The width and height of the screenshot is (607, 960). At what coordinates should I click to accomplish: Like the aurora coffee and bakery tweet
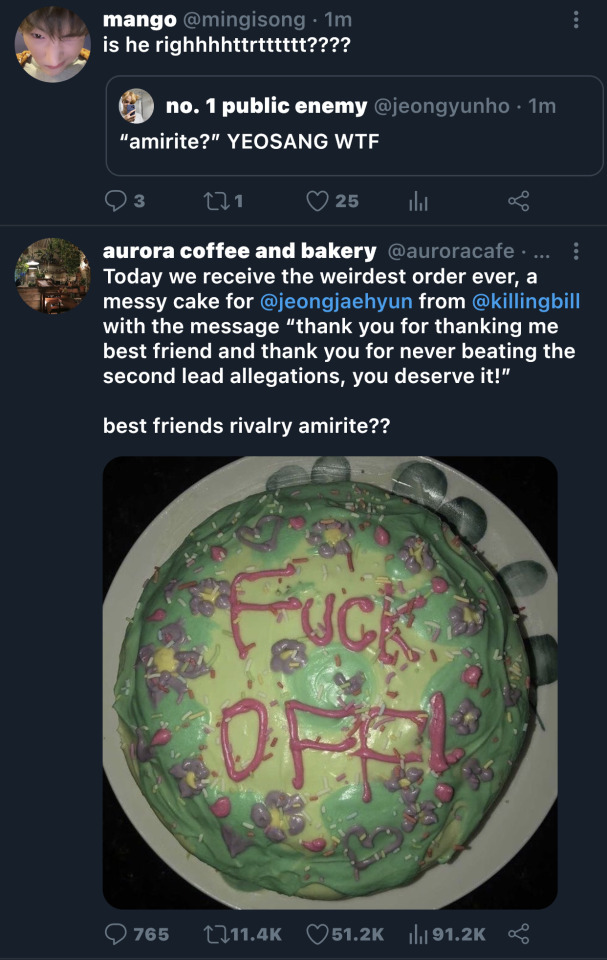[x=318, y=934]
